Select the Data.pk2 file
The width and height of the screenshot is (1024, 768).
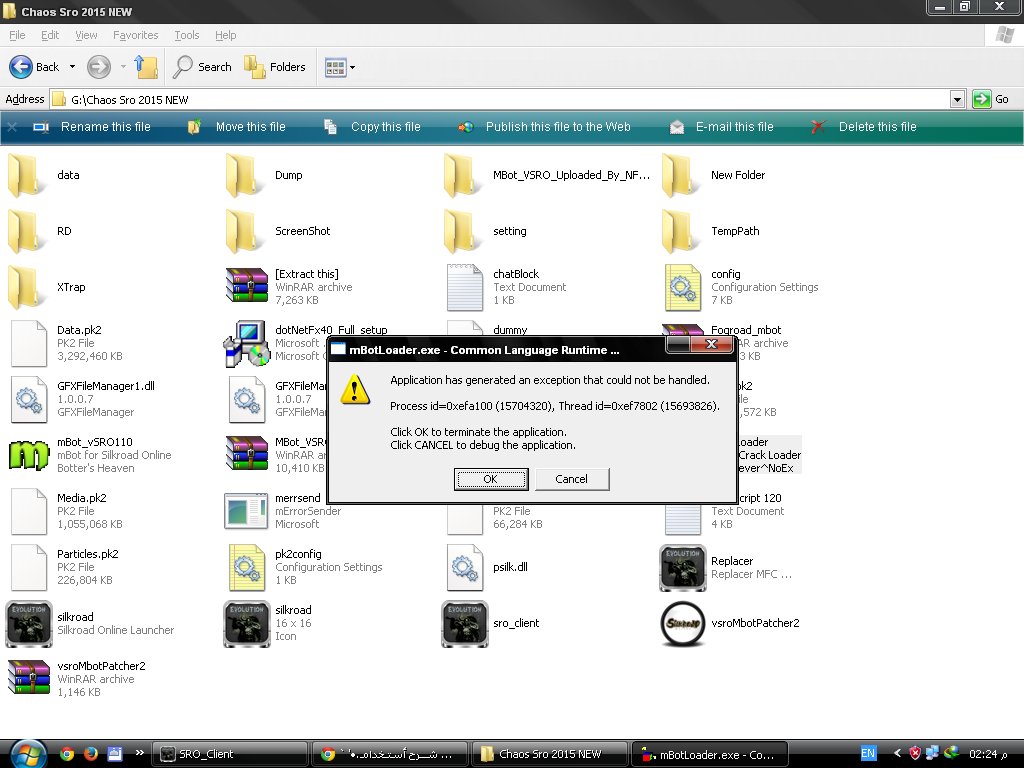(66, 343)
